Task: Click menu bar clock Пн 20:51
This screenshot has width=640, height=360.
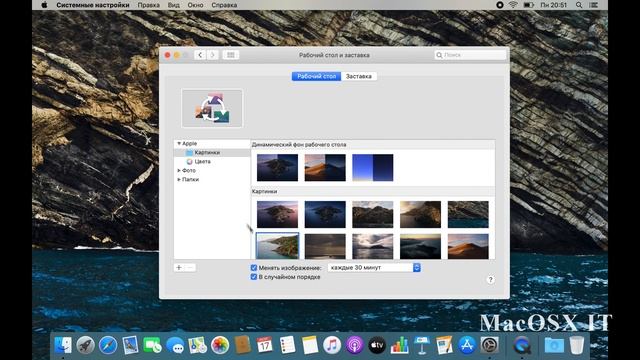Action: 554,5
